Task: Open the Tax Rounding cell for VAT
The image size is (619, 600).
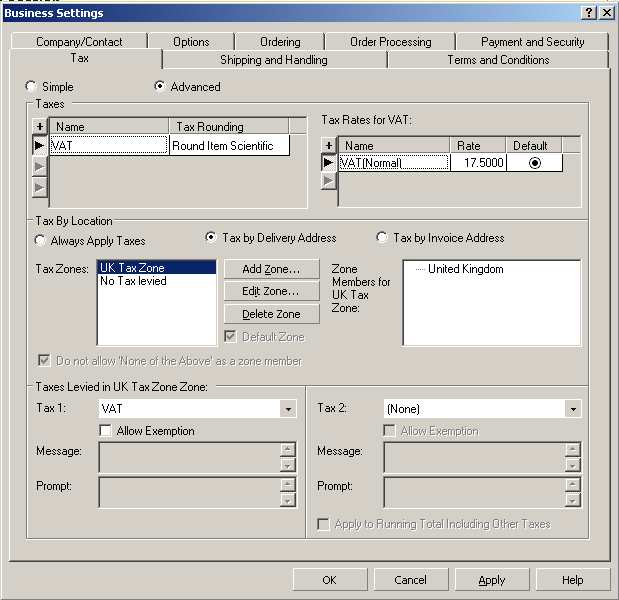Action: pos(228,146)
